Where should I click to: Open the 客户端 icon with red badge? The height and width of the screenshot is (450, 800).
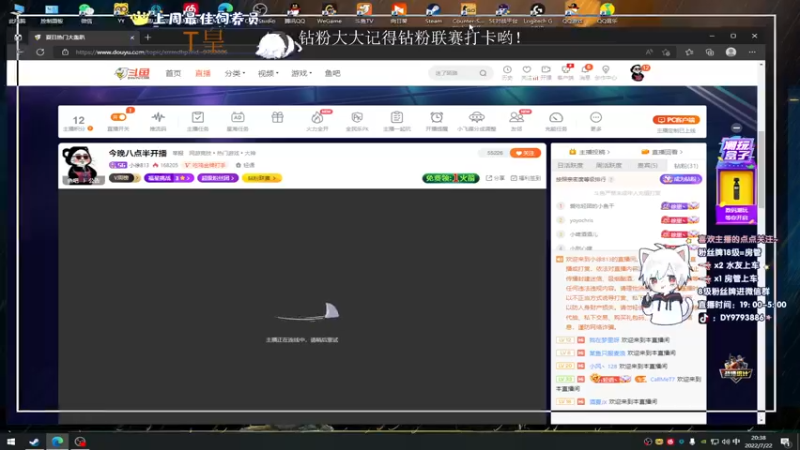[566, 72]
